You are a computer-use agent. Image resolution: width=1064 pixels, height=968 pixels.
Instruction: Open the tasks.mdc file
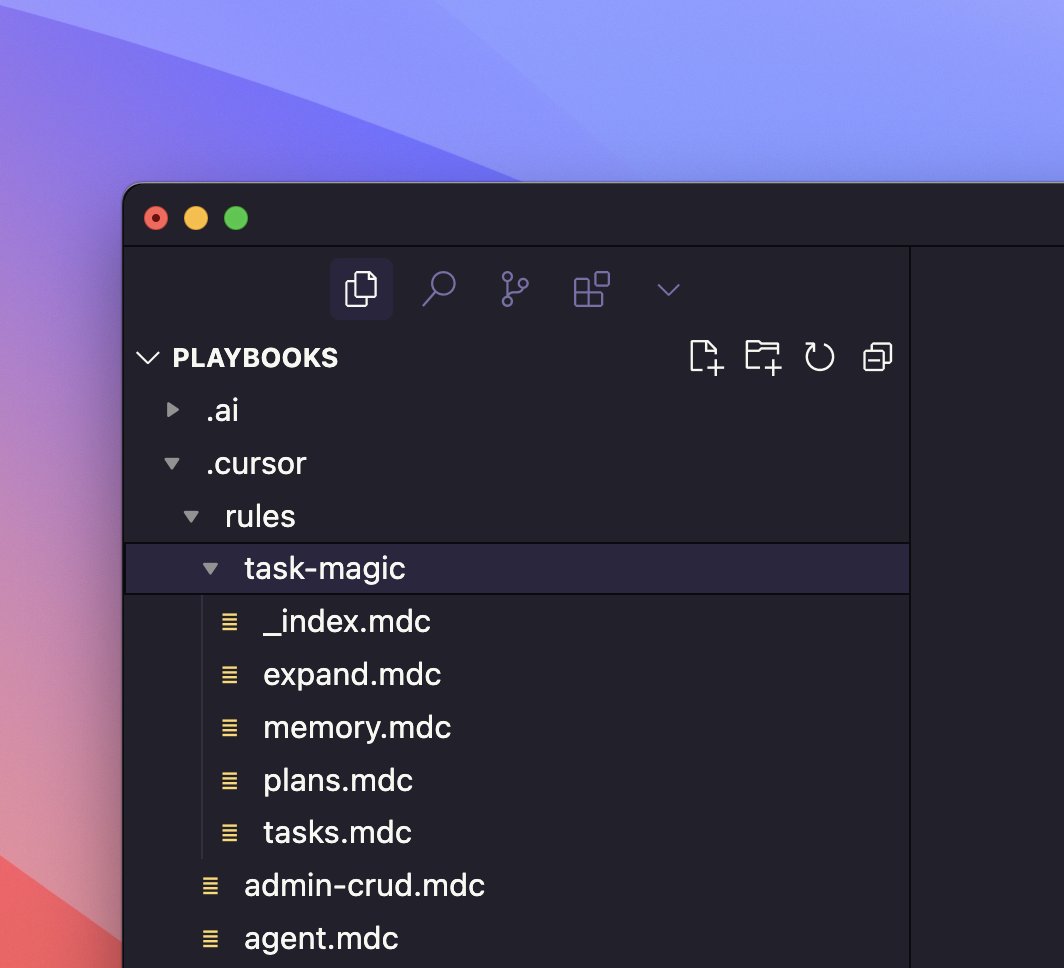click(x=337, y=833)
